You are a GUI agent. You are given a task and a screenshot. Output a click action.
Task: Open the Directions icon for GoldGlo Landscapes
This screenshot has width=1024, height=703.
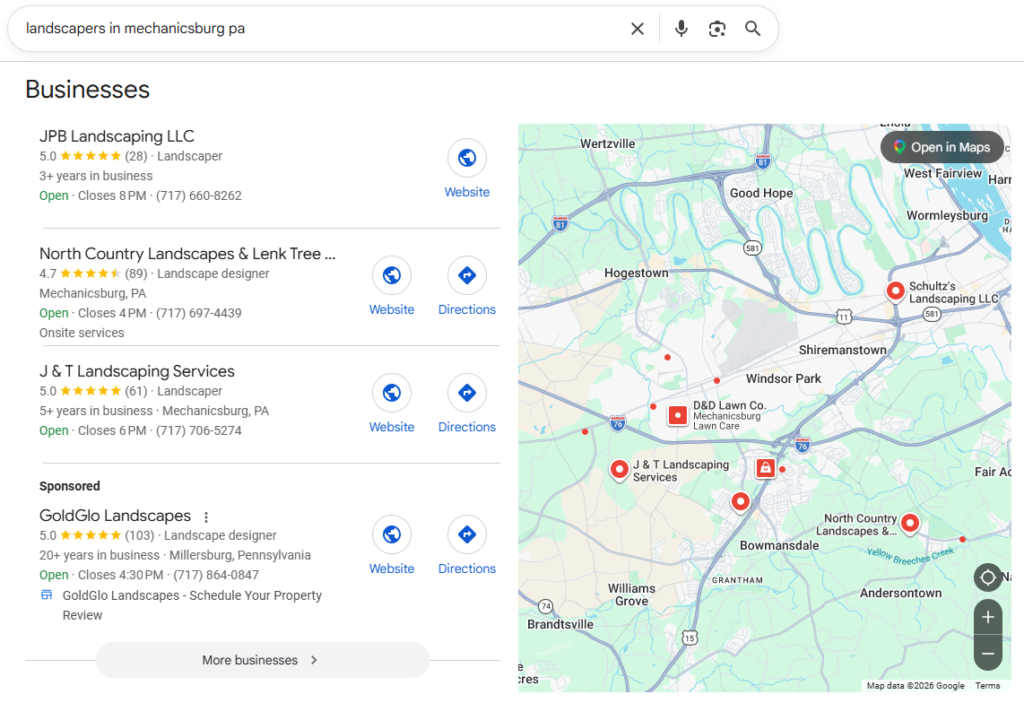coord(467,534)
